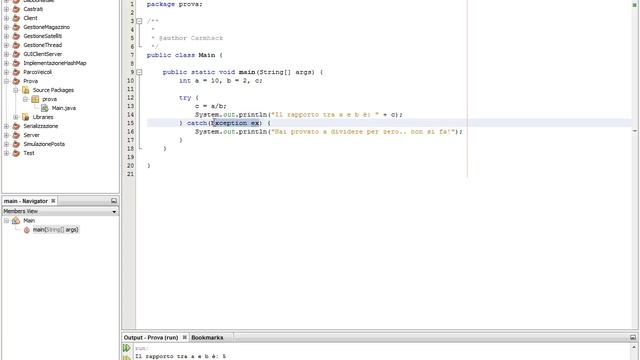
Task: Expand the Server project node
Action: [x=7, y=135]
